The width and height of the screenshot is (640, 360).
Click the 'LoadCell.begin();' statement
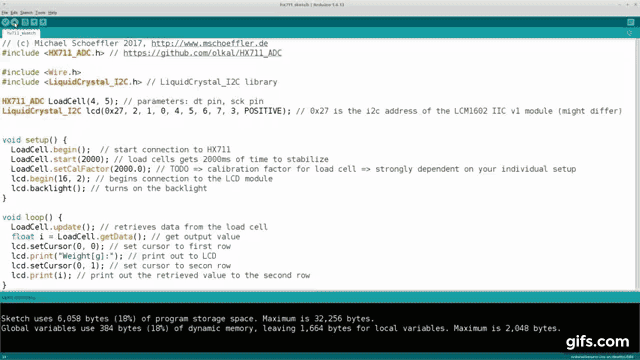point(51,150)
